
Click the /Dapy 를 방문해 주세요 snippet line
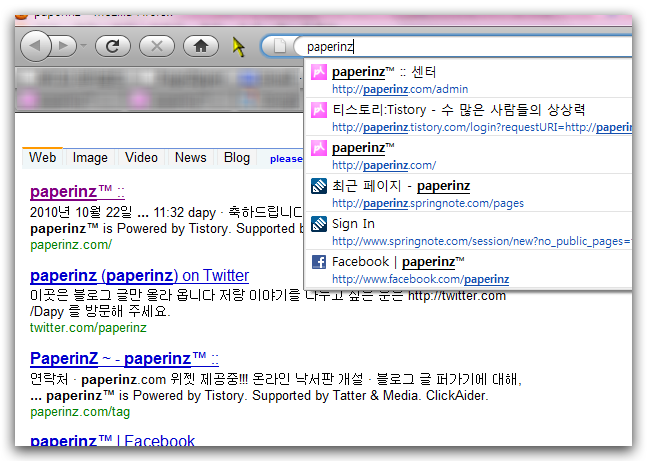pyautogui.click(x=100, y=311)
